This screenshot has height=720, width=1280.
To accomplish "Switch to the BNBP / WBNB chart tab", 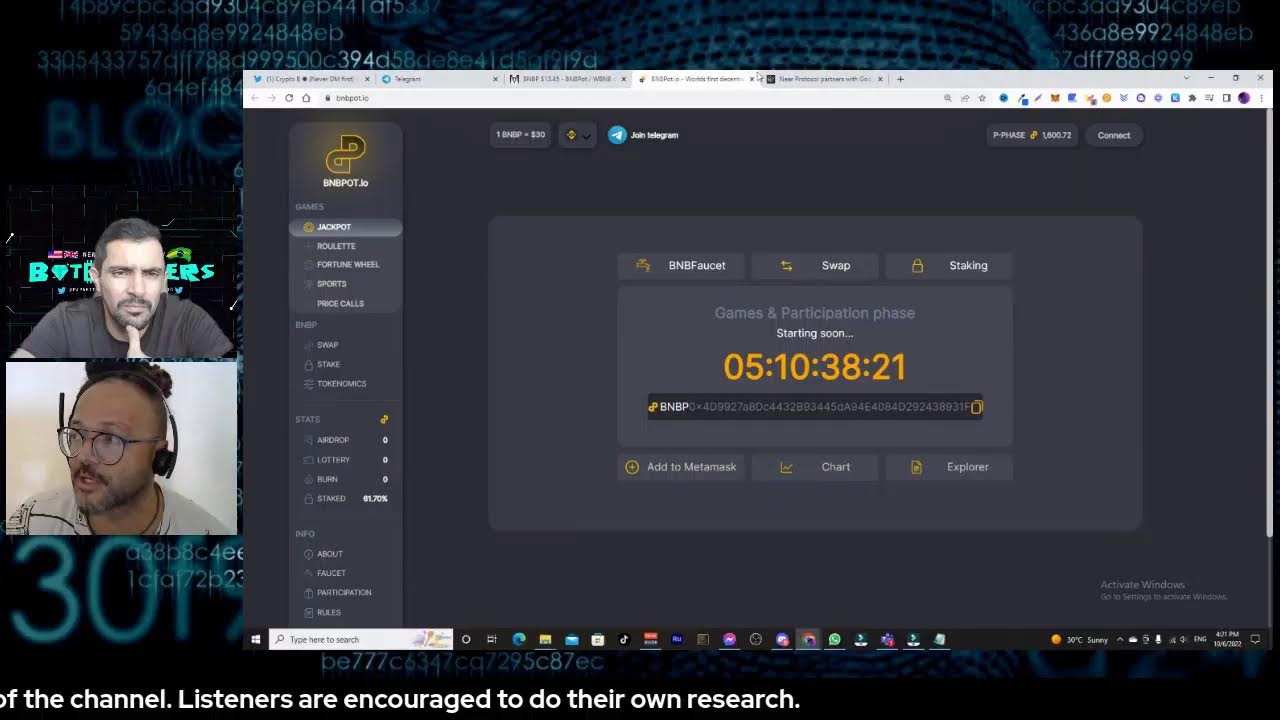I will (566, 79).
